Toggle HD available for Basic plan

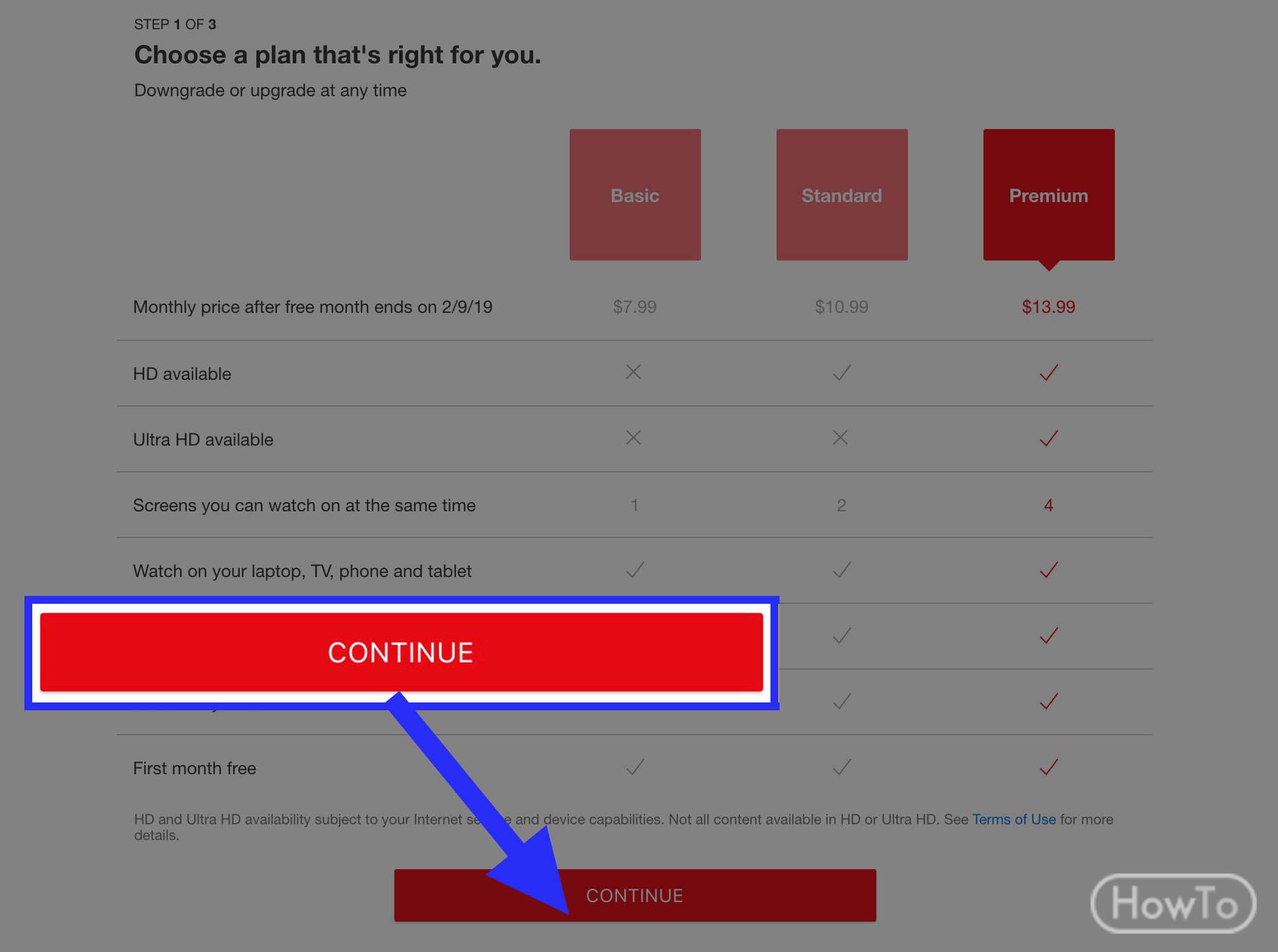[635, 372]
